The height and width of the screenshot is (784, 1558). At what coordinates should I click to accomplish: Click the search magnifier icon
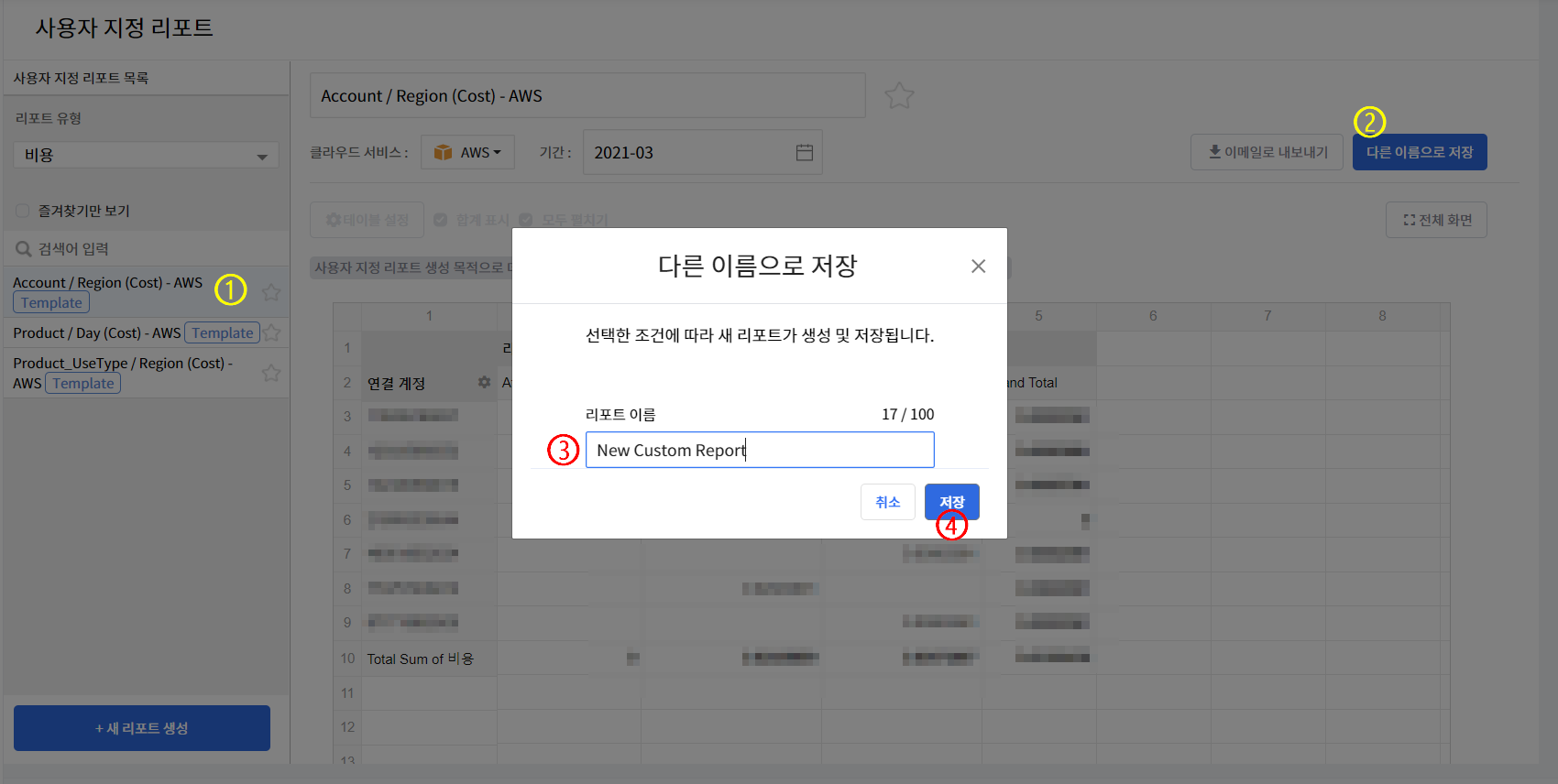24,249
